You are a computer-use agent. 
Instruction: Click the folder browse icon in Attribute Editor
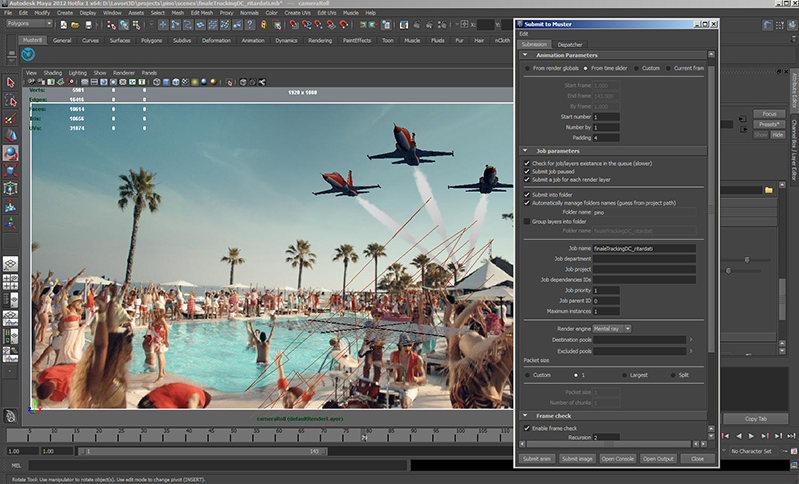pyautogui.click(x=768, y=190)
